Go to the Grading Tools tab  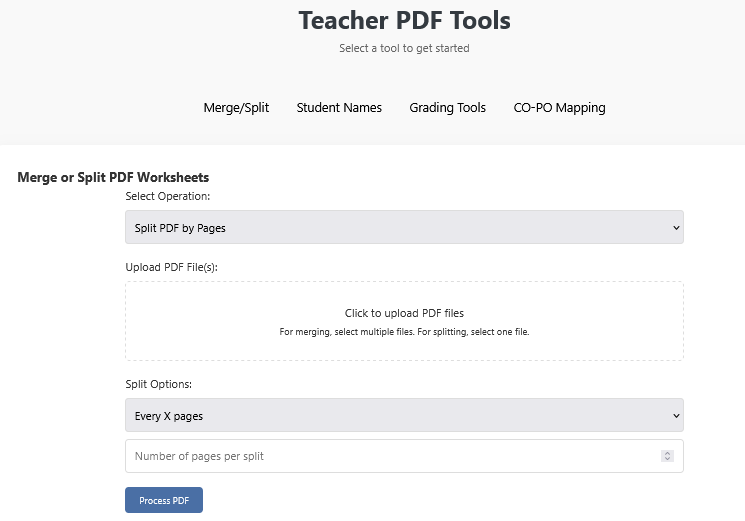447,108
